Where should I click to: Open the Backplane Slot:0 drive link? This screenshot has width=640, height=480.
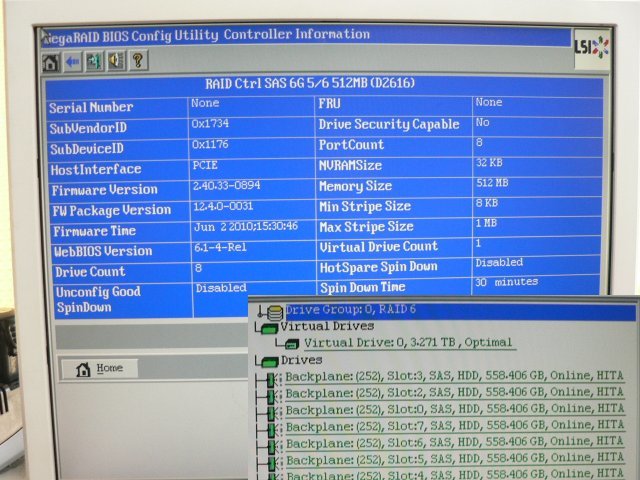[455, 409]
